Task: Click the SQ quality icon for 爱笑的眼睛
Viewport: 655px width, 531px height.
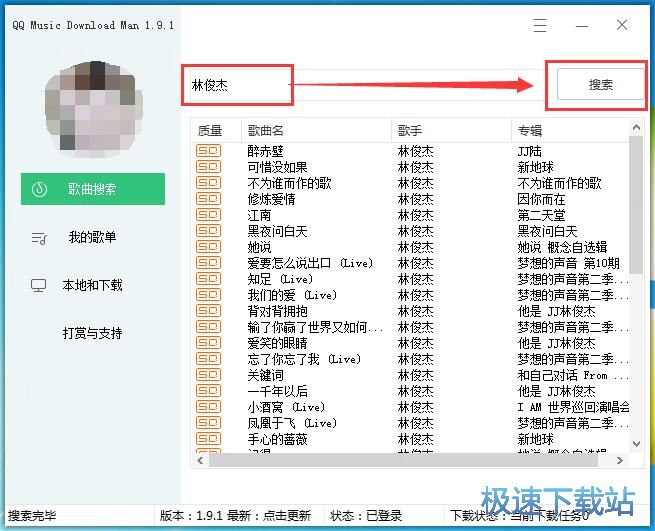Action: point(208,343)
